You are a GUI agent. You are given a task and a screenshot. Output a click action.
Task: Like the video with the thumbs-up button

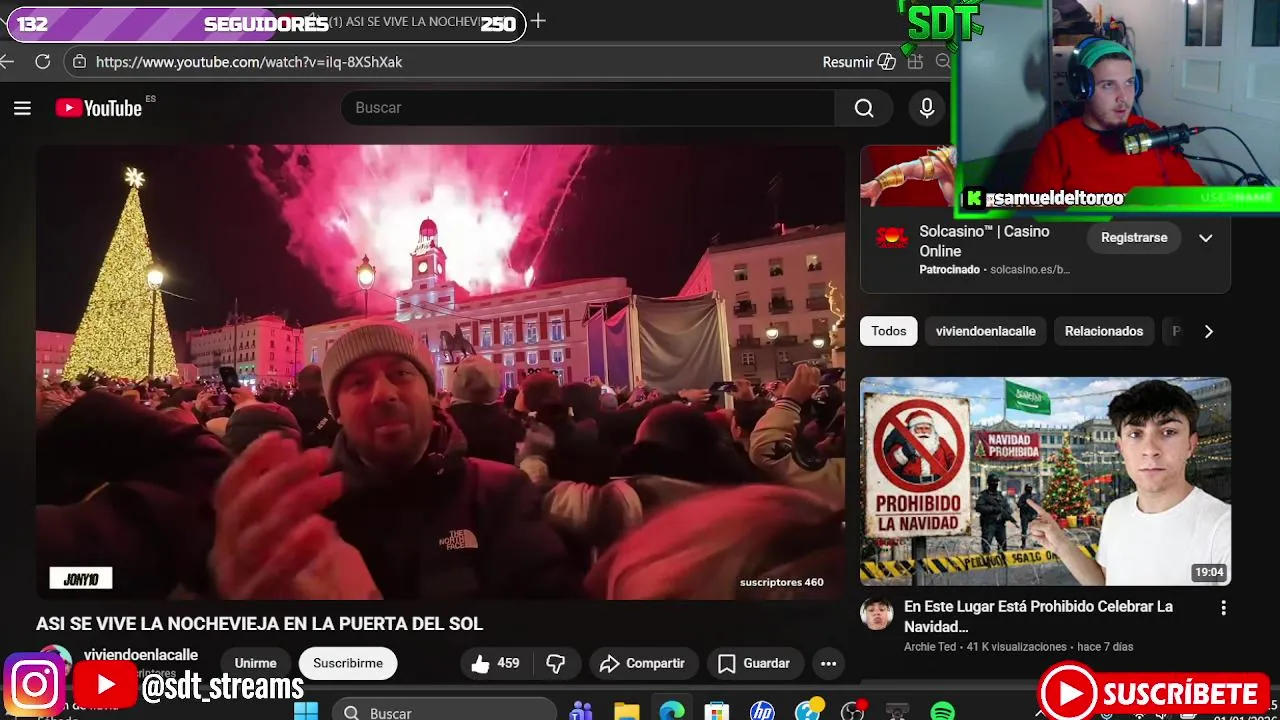point(496,663)
